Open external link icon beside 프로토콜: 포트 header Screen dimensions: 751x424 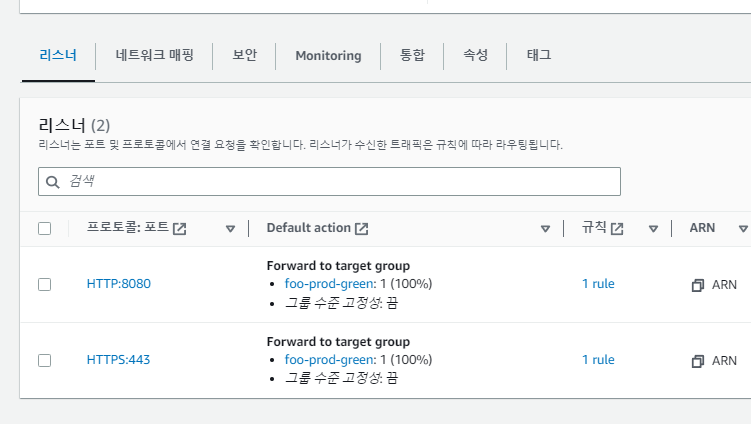180,228
